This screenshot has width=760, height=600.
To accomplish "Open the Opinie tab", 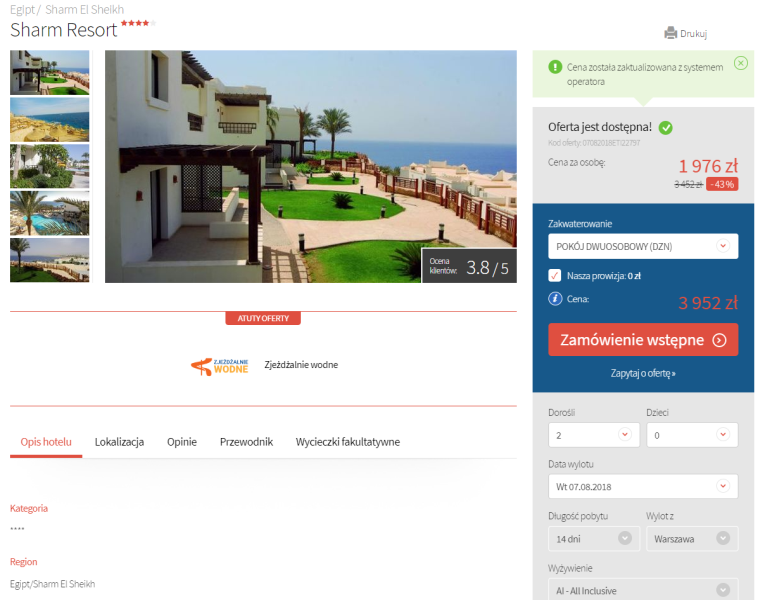I will pos(182,442).
